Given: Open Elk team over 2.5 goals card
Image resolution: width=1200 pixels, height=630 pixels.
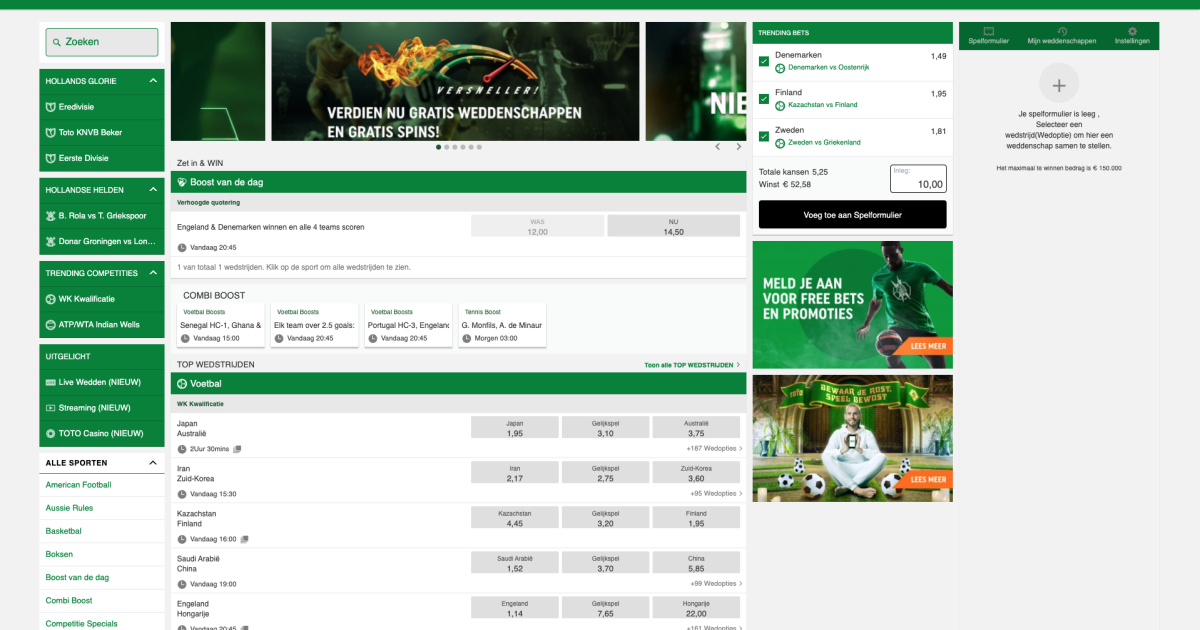Looking at the screenshot, I should (314, 325).
